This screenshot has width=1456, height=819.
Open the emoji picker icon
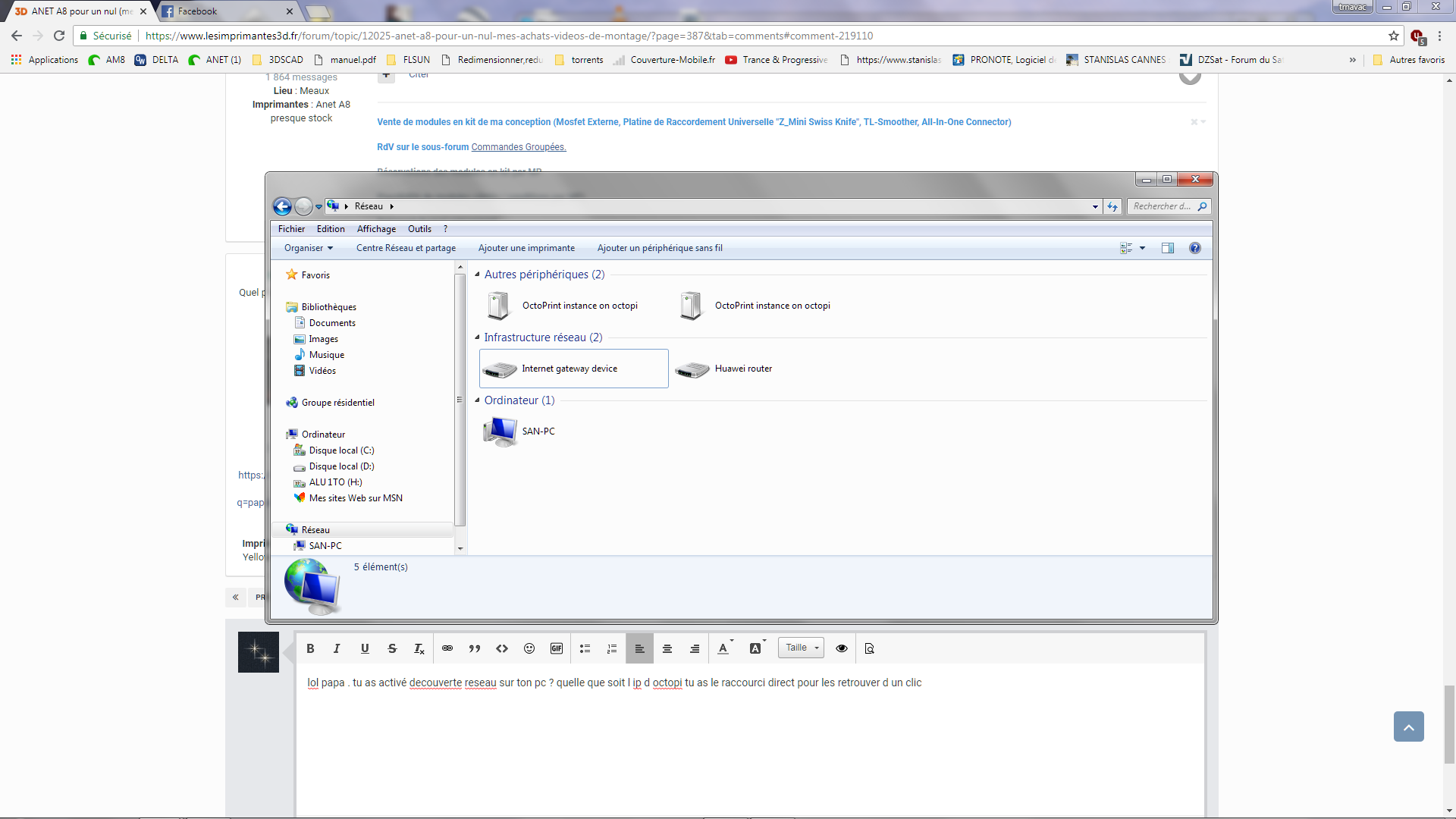(529, 648)
